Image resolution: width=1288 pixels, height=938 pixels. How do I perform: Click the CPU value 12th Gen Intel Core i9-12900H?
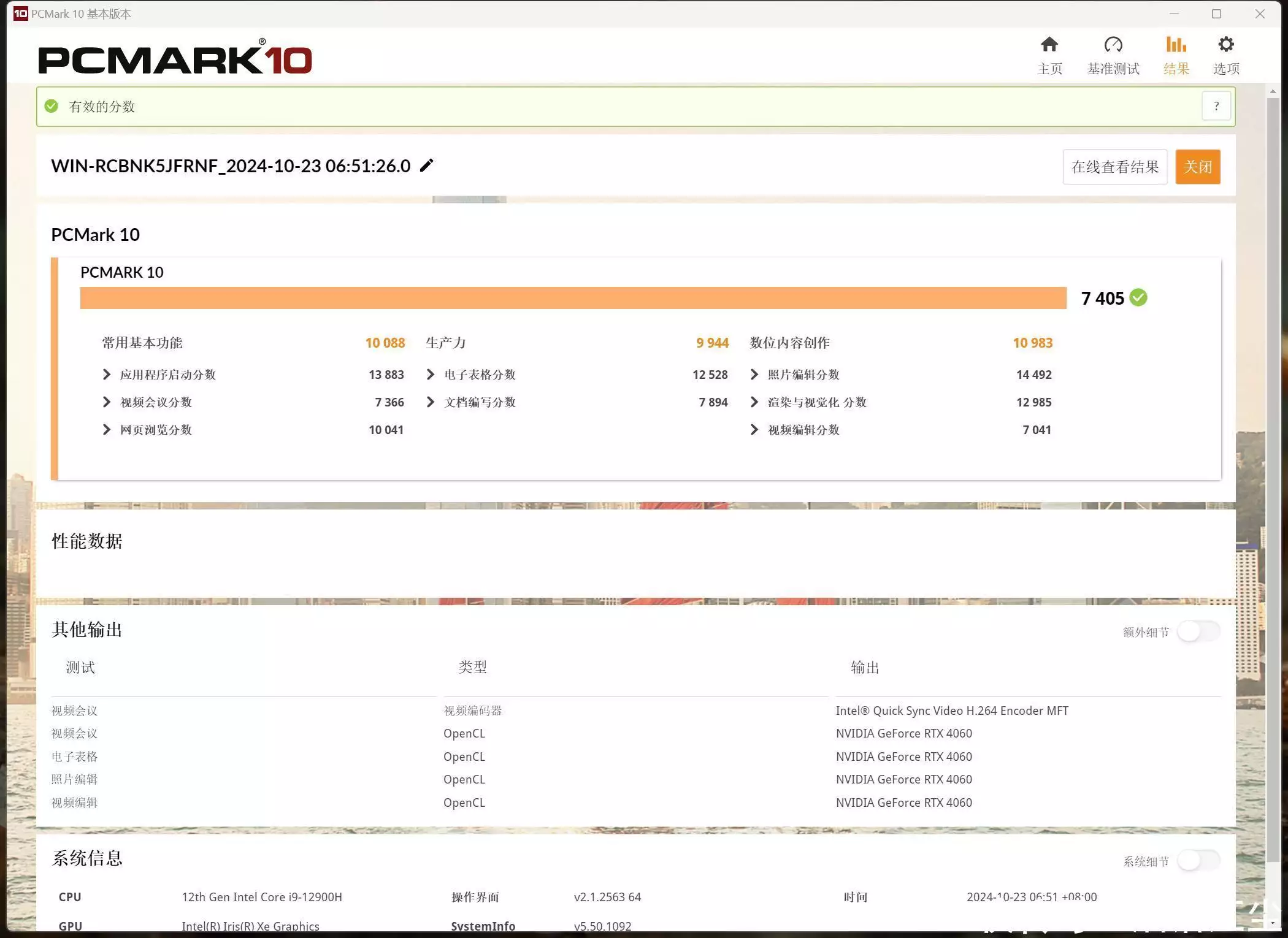(262, 897)
